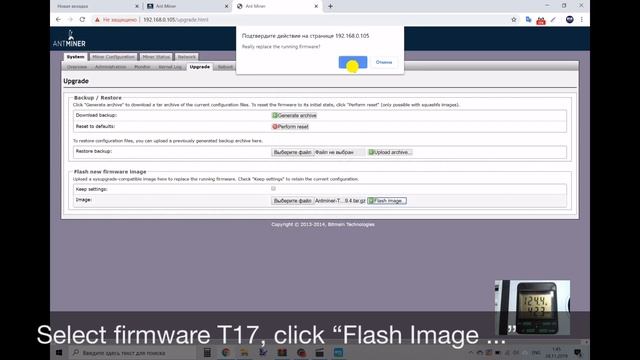Image resolution: width=640 pixels, height=360 pixels.
Task: Open Calculator from taskbar
Action: [207, 352]
